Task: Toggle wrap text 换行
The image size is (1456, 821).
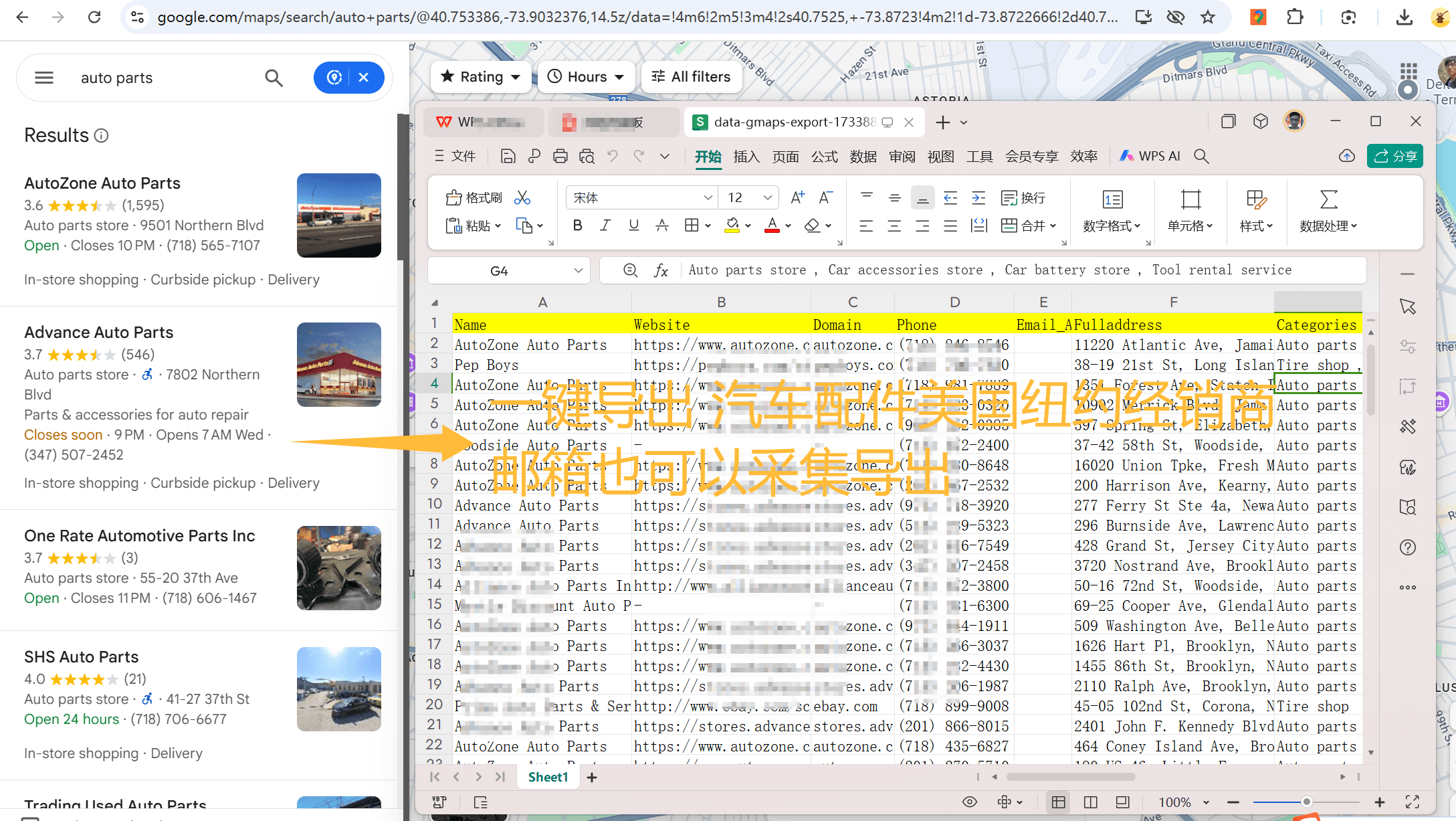Action: pyautogui.click(x=1023, y=197)
